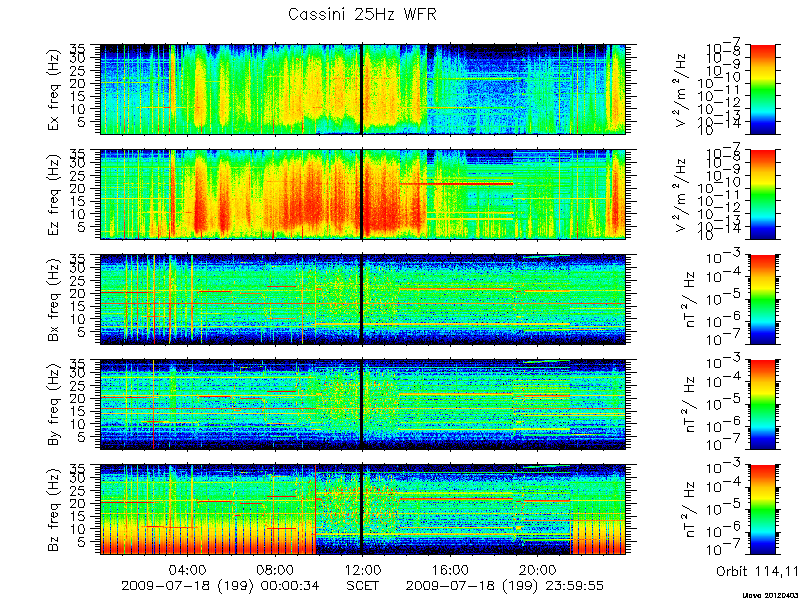Click the Ez frequency spectrogram panel

pos(363,194)
